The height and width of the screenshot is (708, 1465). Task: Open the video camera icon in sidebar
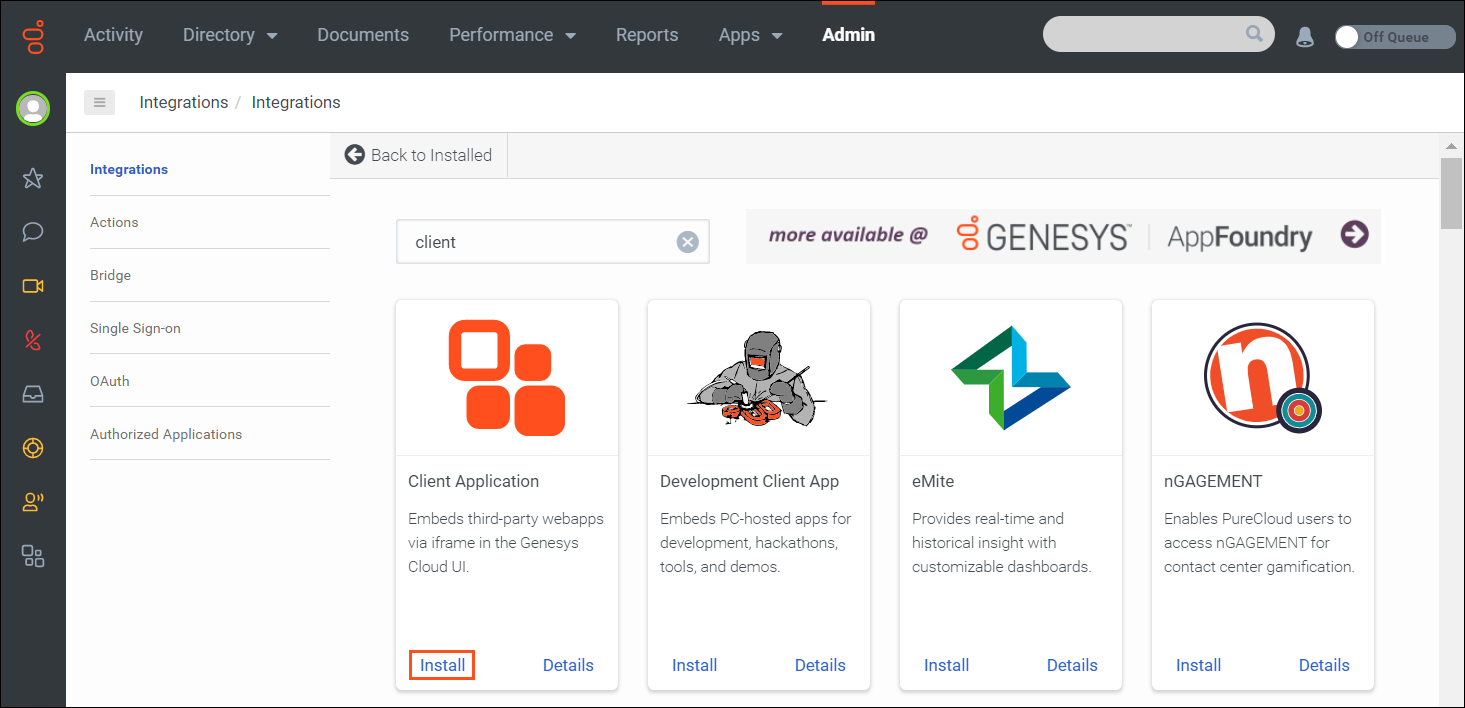click(33, 287)
